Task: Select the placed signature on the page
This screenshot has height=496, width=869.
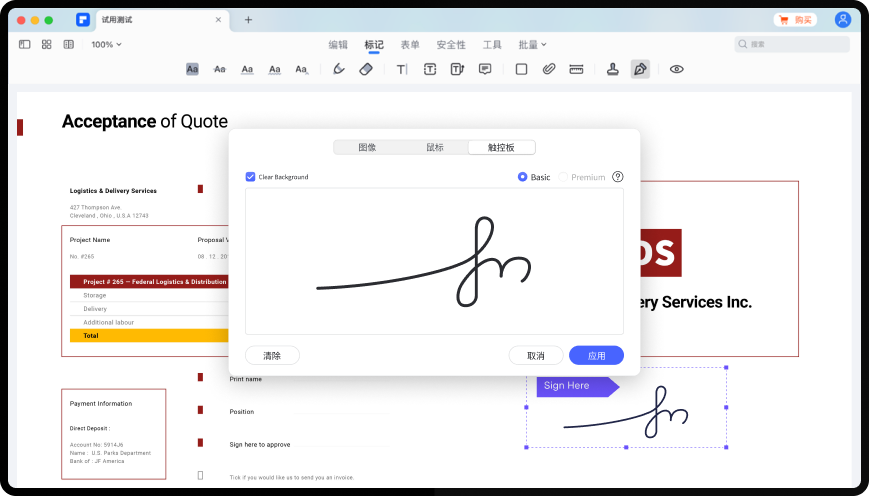Action: (x=626, y=412)
